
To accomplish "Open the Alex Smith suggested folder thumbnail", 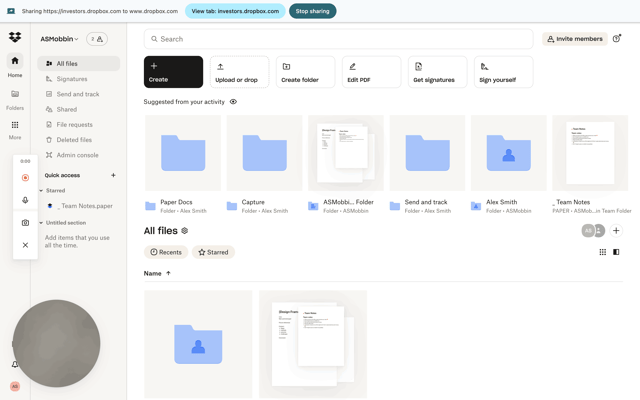I will 509,153.
